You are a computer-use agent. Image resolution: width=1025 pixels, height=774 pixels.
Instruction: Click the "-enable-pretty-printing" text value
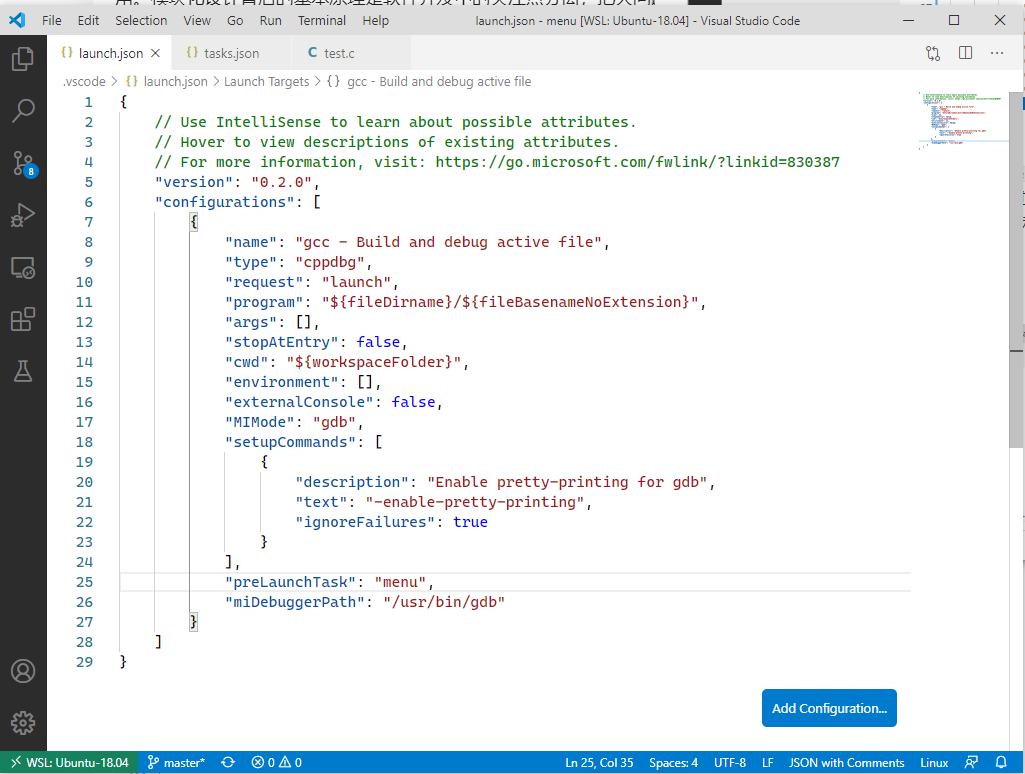[475, 502]
